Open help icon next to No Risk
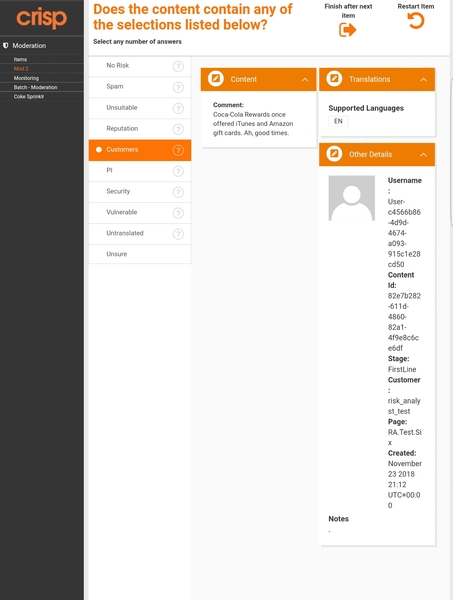Image resolution: width=453 pixels, height=600 pixels. (x=178, y=66)
